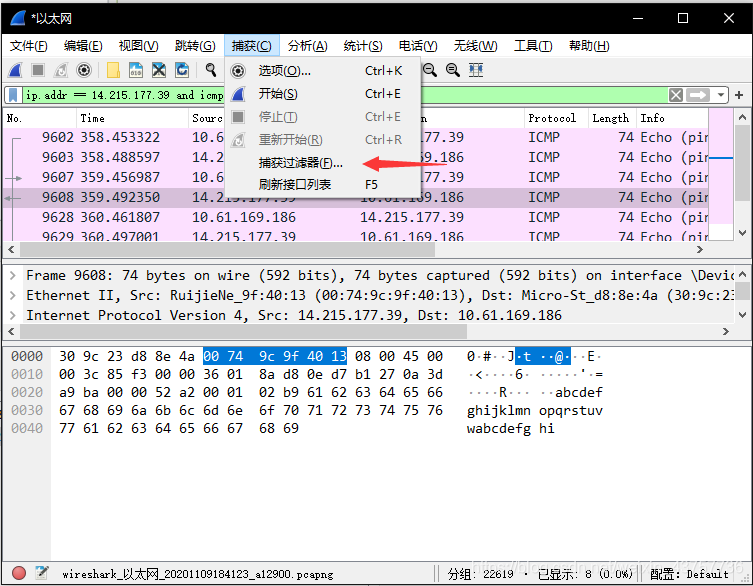Choose 捕获过滤器(F)... menu entry
The height and width of the screenshot is (586, 753).
coord(323,163)
